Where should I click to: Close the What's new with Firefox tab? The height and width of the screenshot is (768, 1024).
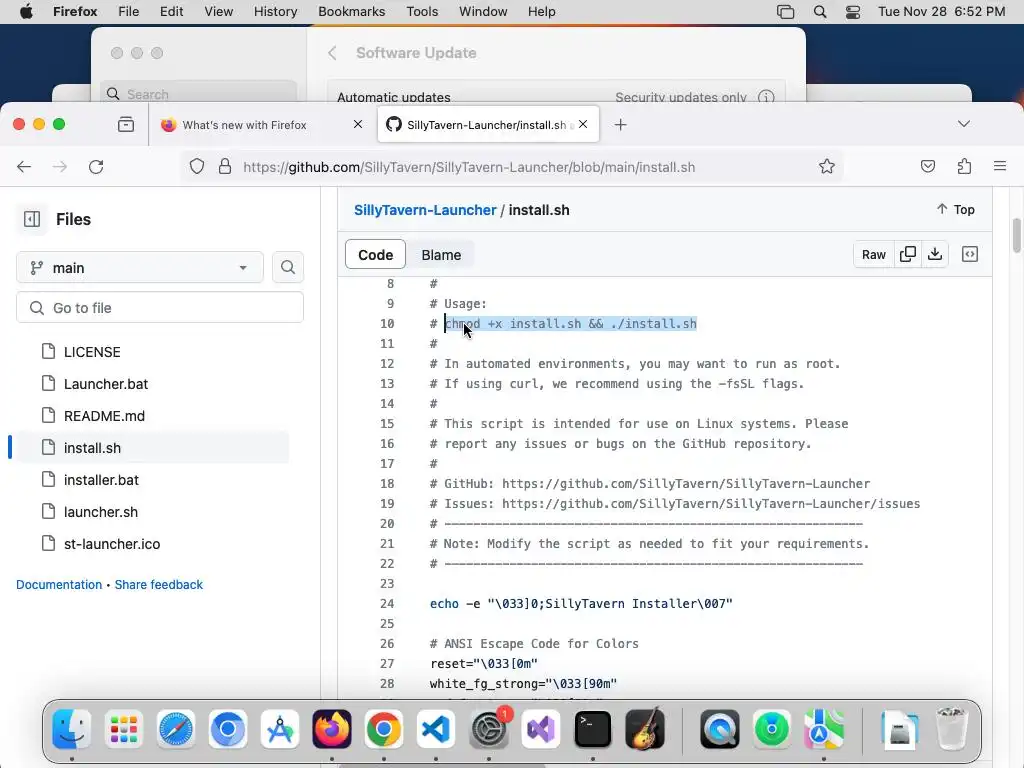pyautogui.click(x=357, y=124)
